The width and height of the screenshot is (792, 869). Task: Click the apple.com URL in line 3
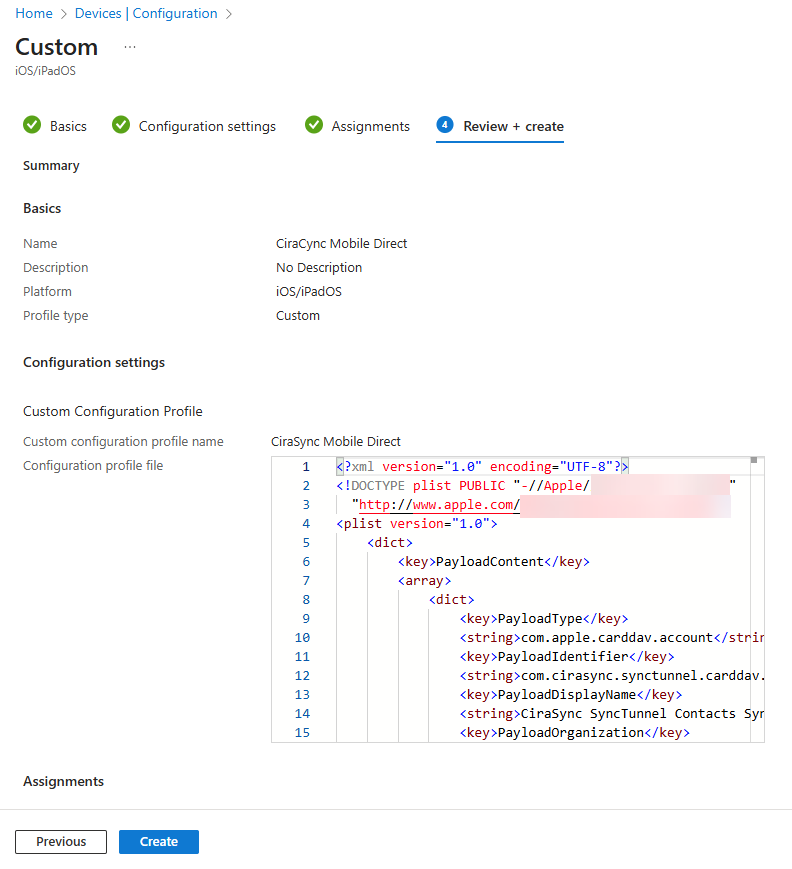point(438,505)
